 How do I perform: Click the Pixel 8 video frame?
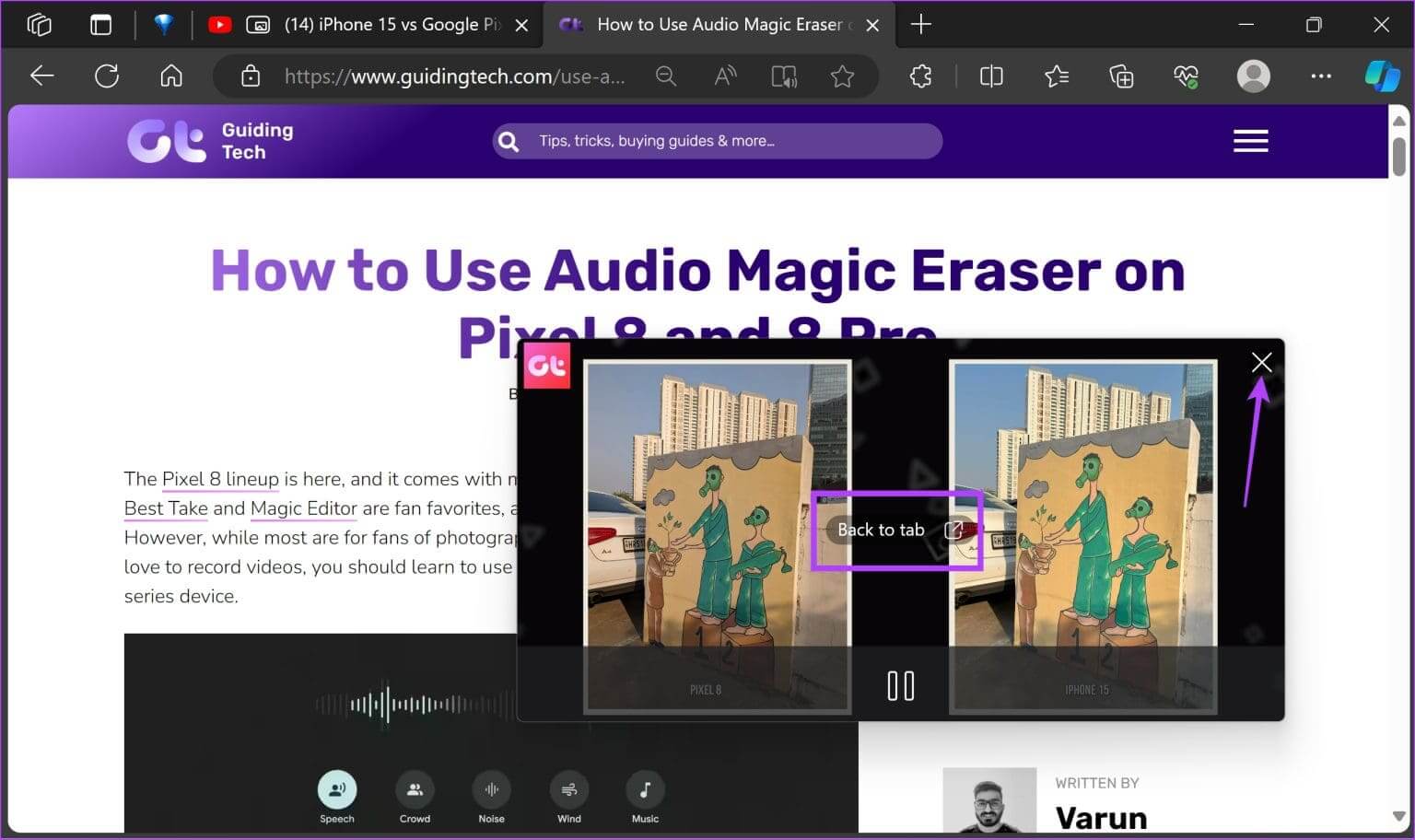click(x=718, y=537)
